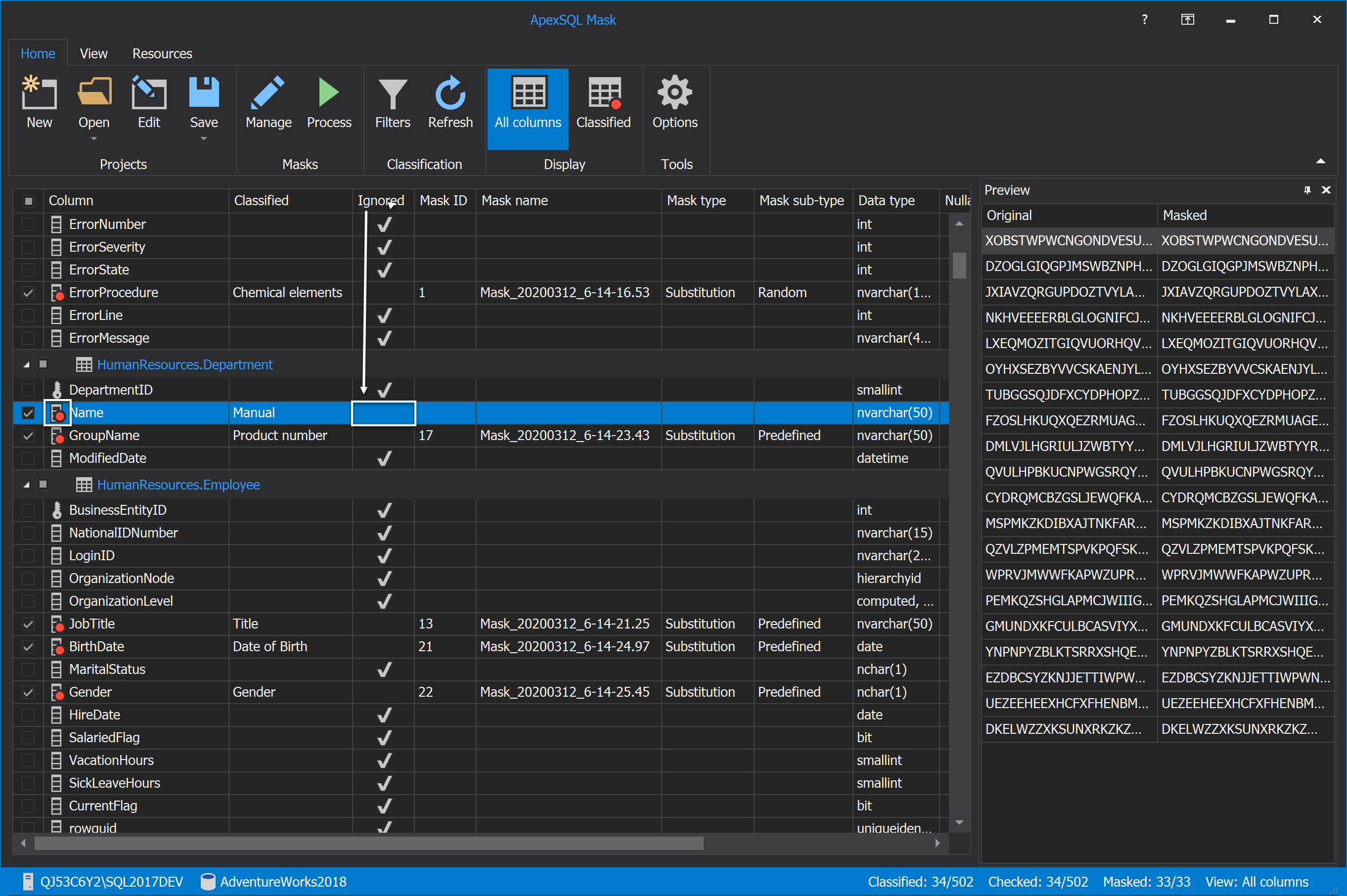Click the DepartmentID key column icon
This screenshot has height=896, width=1347.
56,390
